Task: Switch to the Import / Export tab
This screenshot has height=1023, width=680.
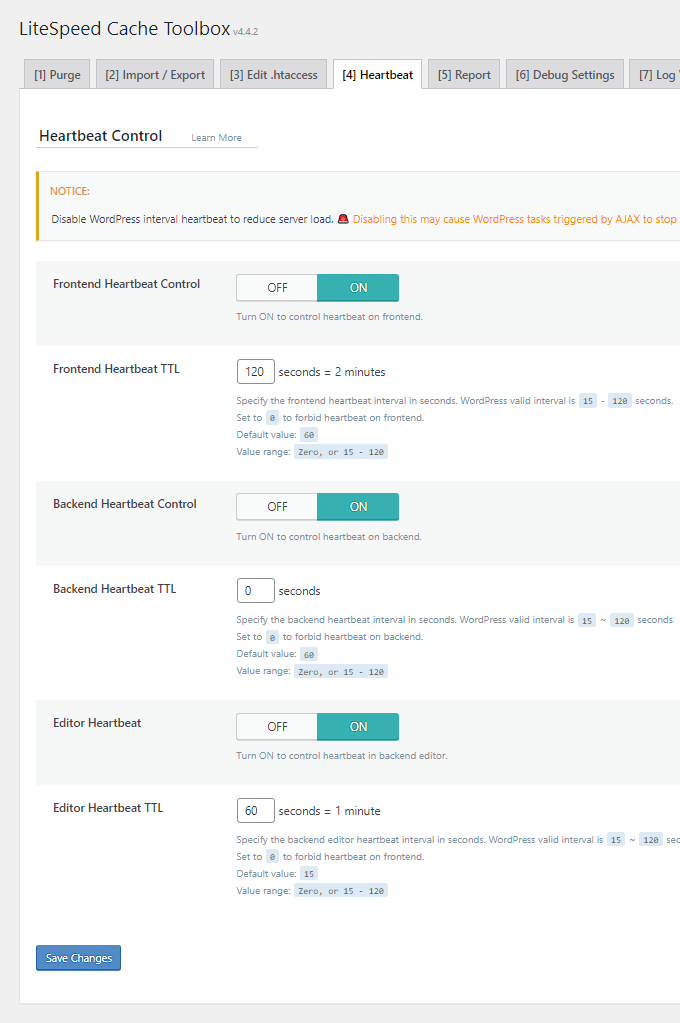Action: tap(155, 75)
